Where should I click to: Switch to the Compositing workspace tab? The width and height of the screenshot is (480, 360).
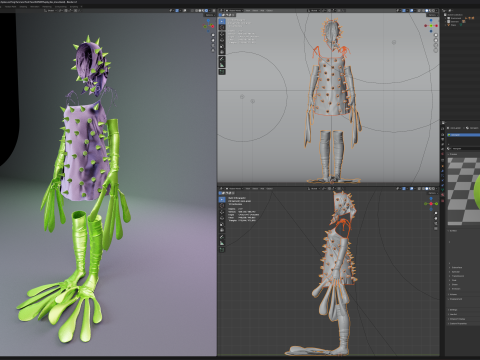[60, 6]
